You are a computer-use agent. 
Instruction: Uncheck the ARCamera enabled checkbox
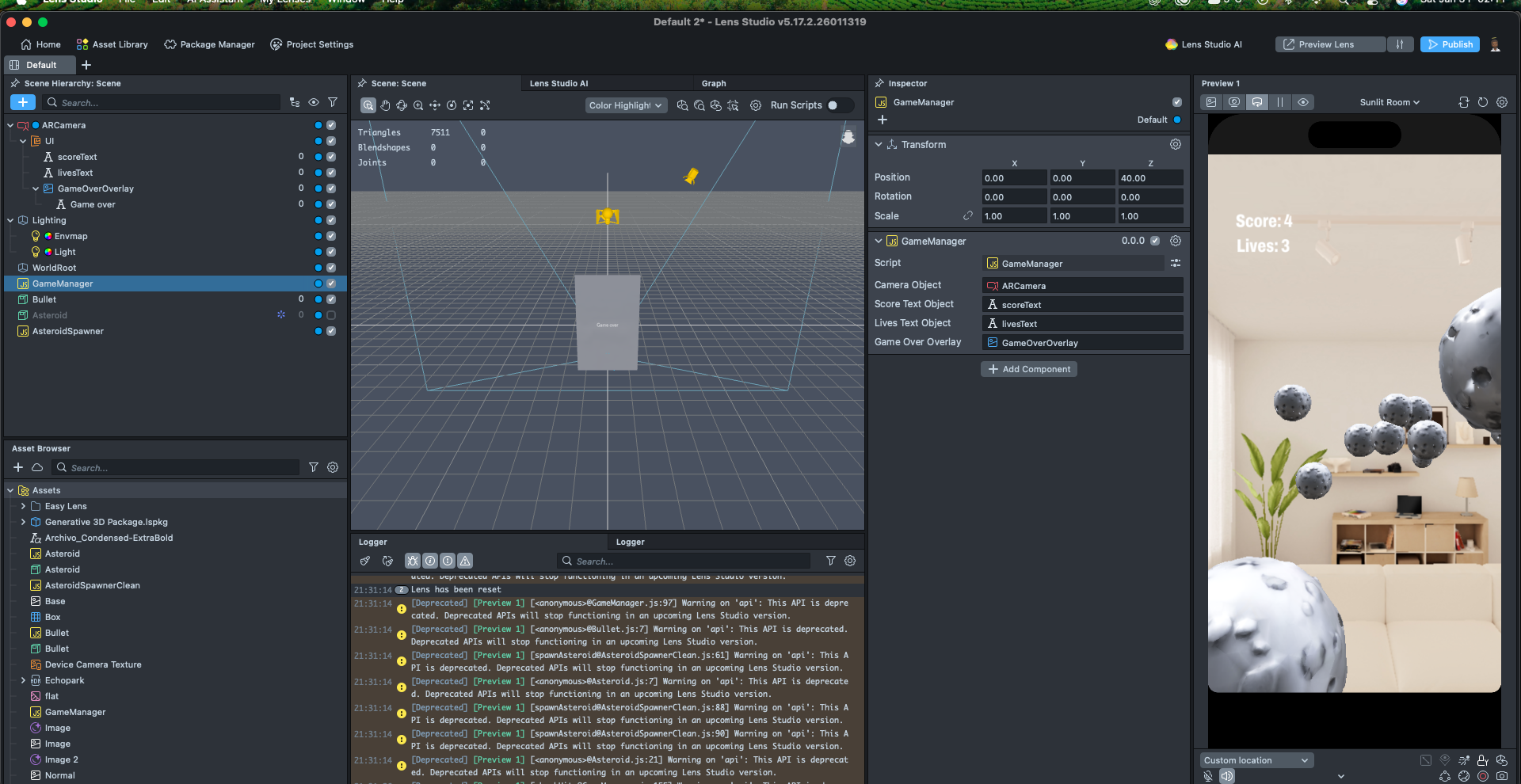point(331,125)
